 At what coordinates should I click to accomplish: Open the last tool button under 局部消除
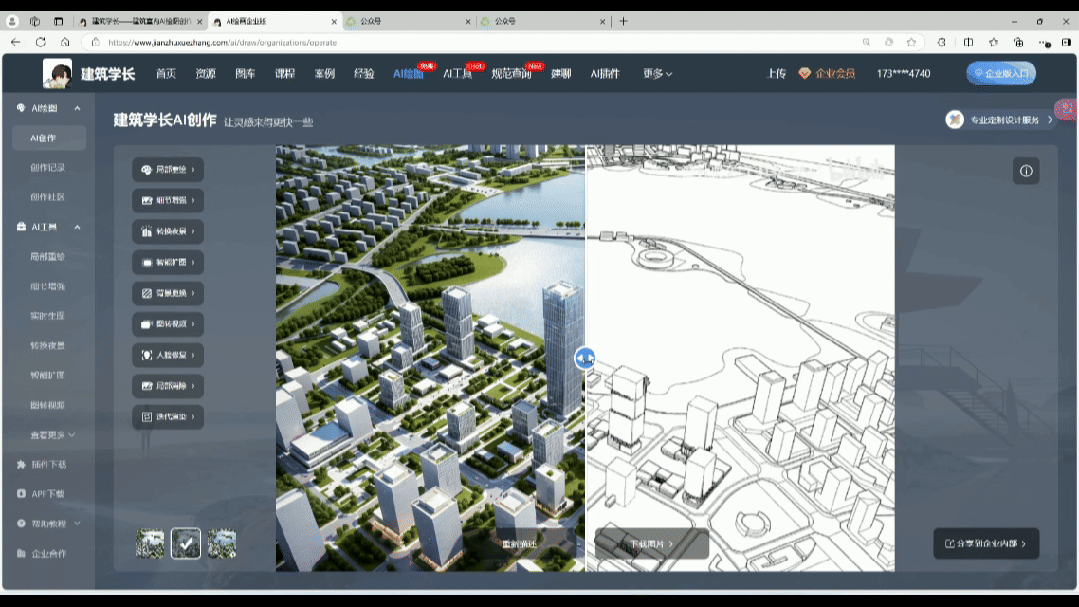168,417
